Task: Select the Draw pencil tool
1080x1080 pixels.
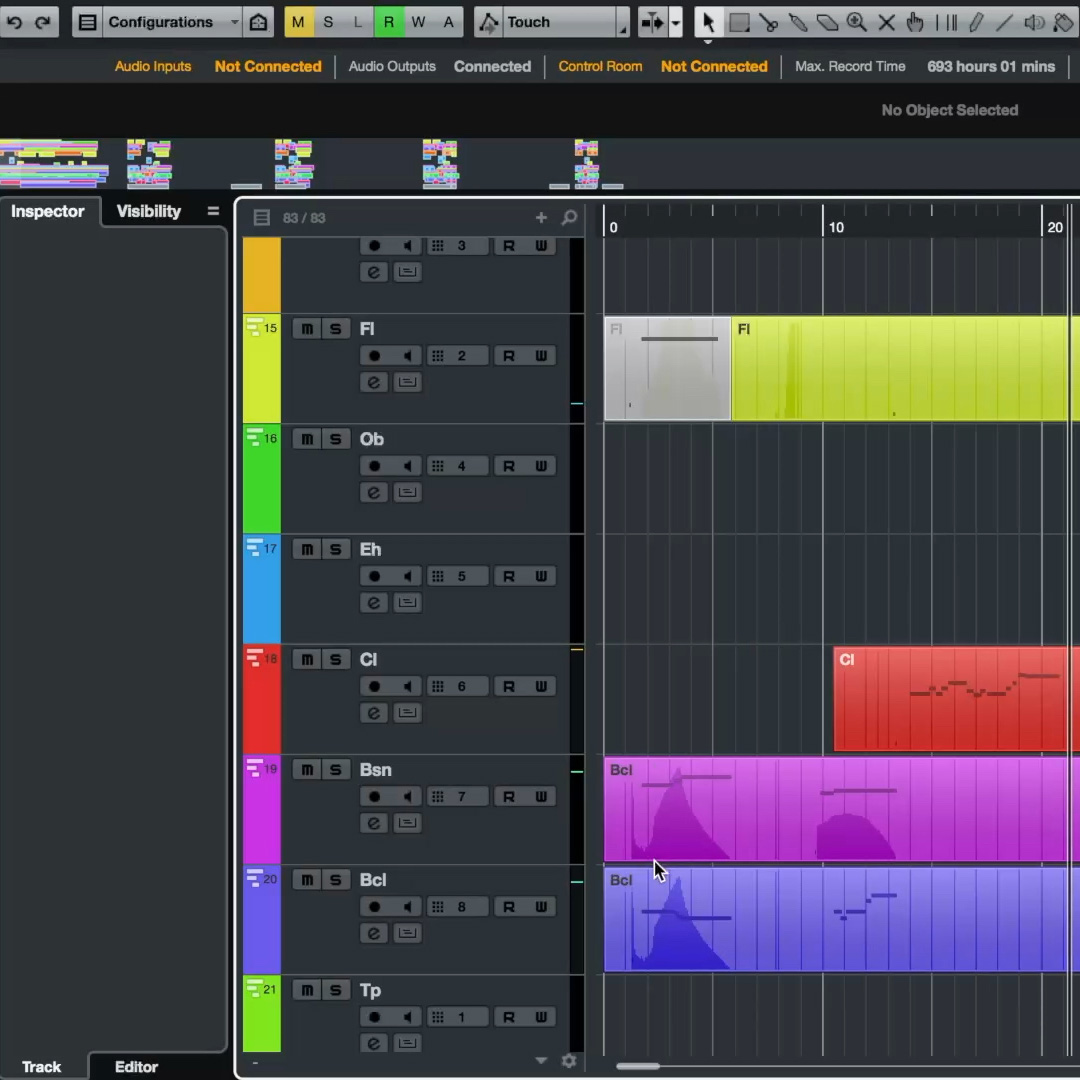Action: 975,22
